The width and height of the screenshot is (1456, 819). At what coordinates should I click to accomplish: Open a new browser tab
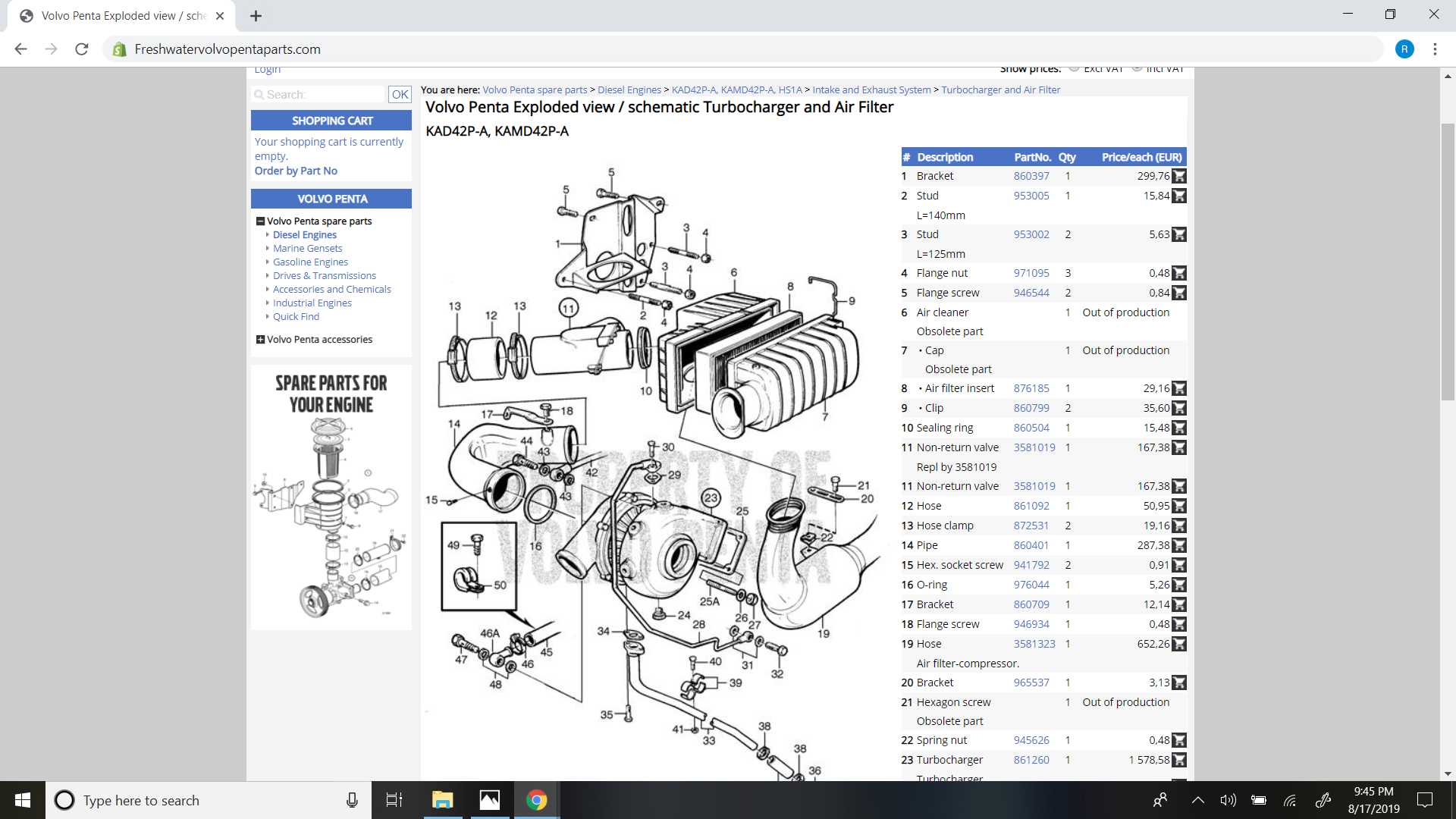click(x=256, y=16)
